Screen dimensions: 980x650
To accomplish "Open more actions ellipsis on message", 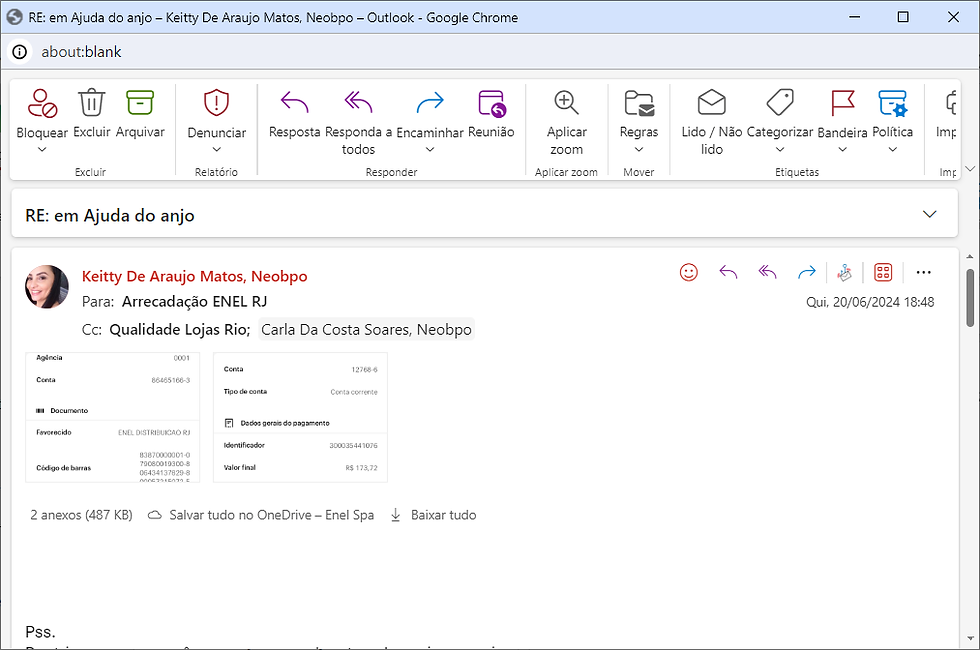I will tap(923, 272).
